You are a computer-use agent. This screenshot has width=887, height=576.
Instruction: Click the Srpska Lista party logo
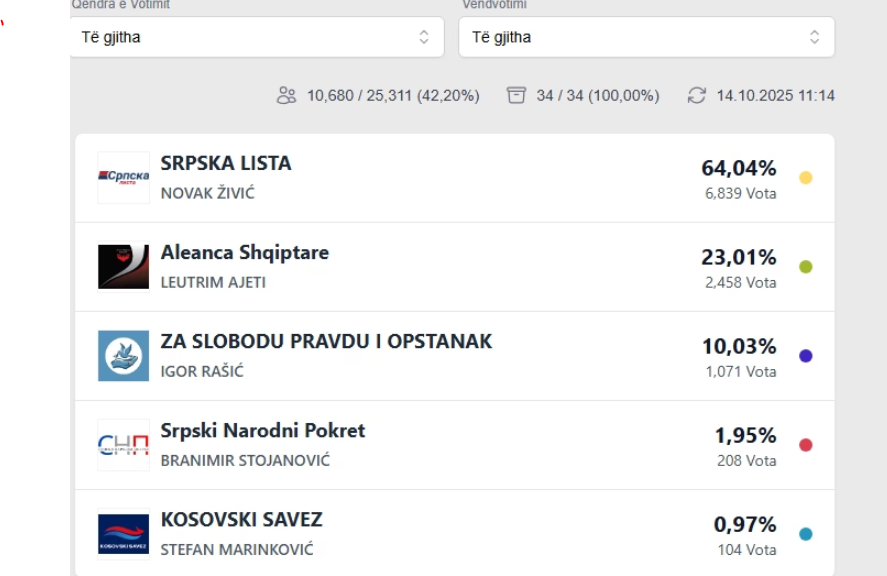coord(123,178)
